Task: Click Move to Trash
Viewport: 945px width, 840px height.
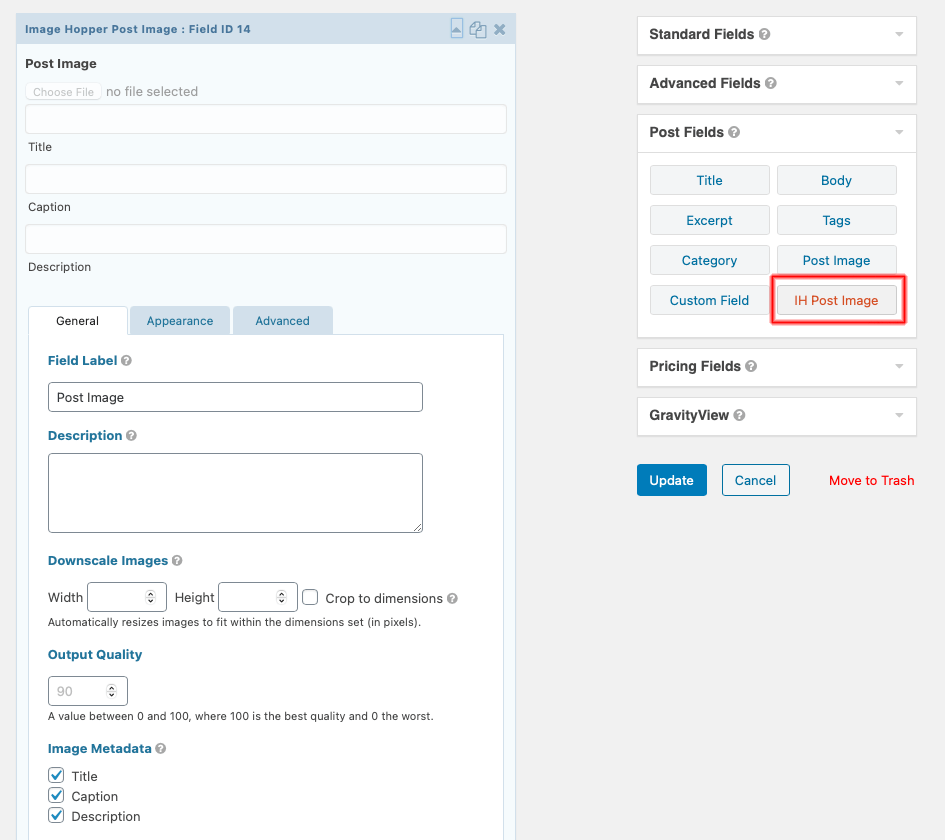Action: coord(871,480)
